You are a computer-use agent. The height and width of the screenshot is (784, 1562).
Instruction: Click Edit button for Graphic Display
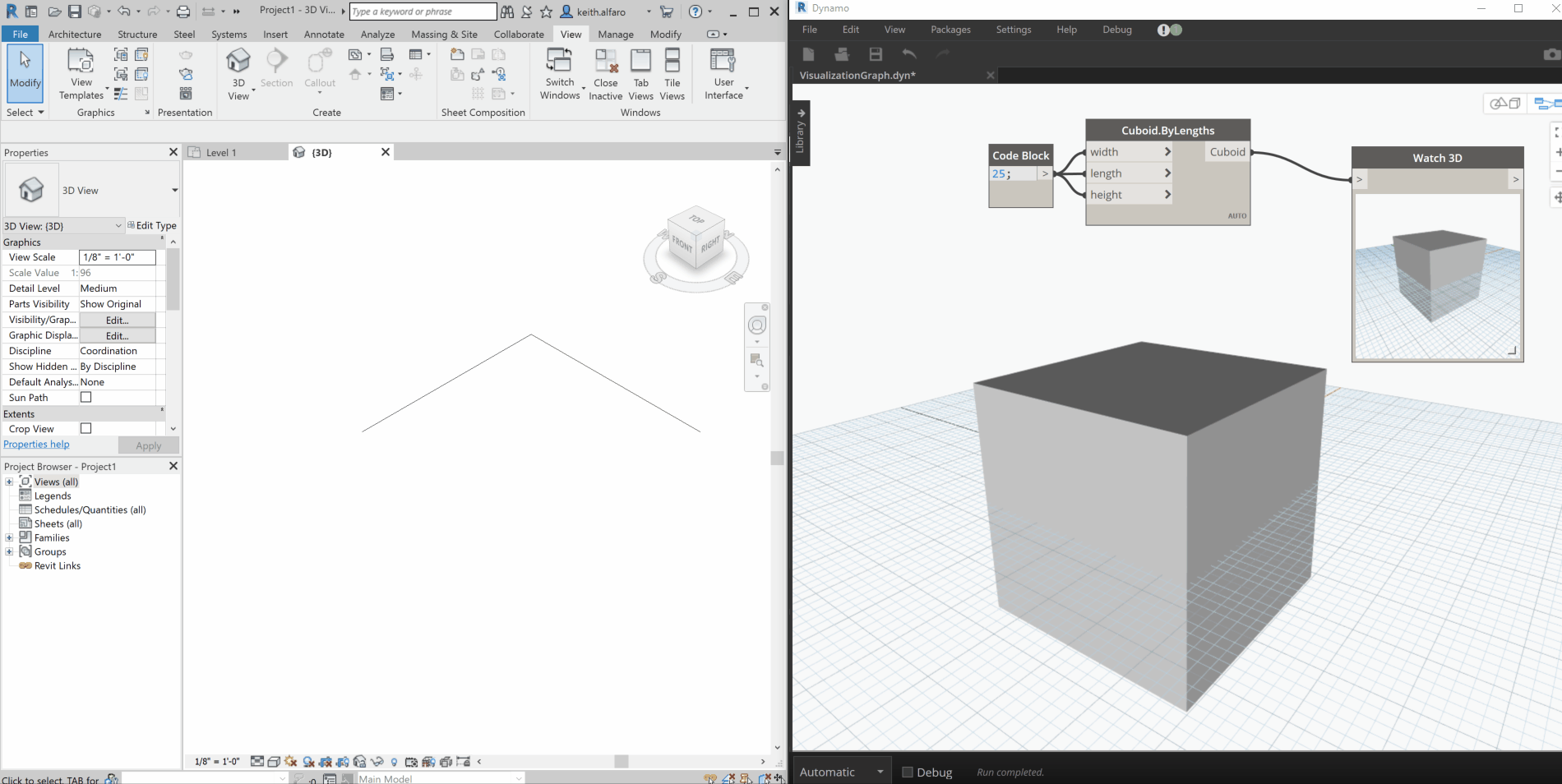point(117,335)
